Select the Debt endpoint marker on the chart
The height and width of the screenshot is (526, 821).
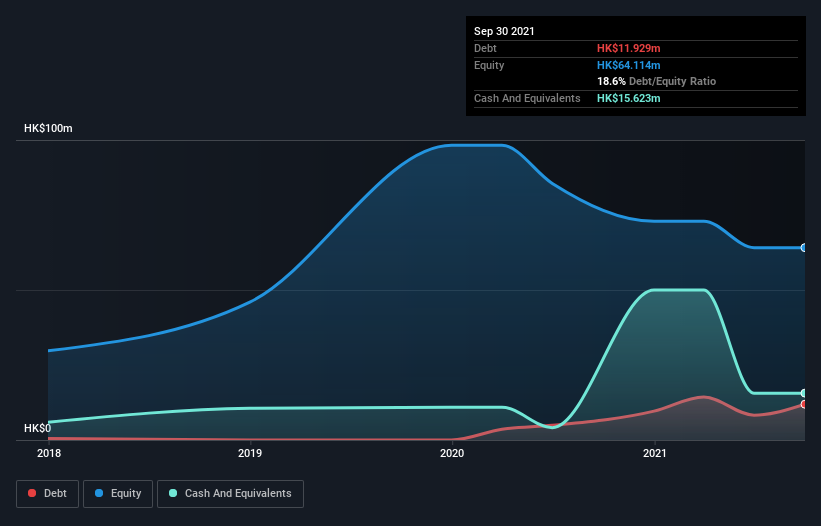pyautogui.click(x=804, y=404)
